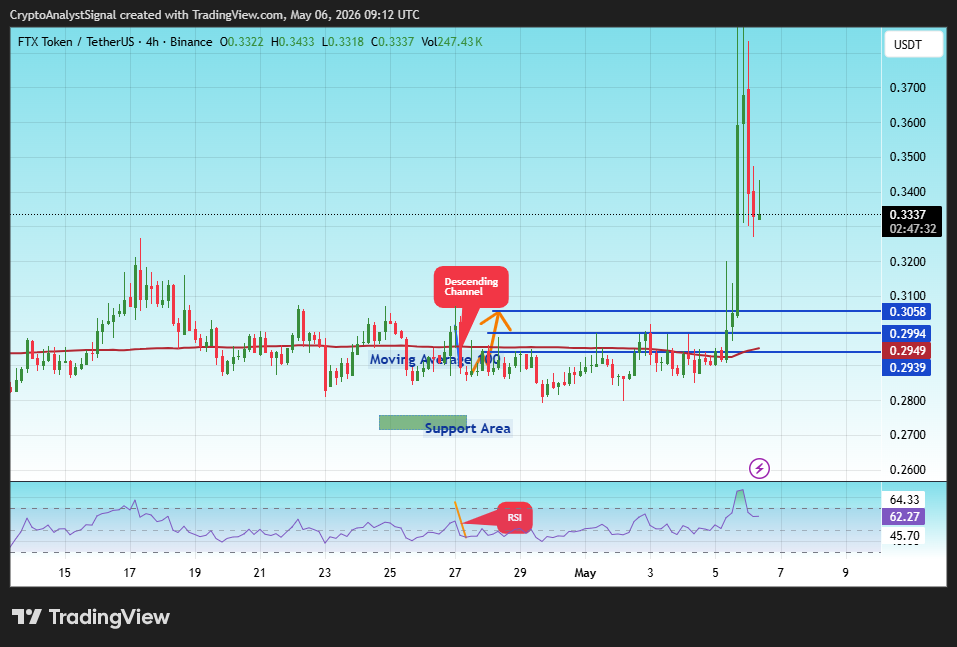Click the 0.2949 moving average price label
This screenshot has height=647, width=957.
(x=906, y=350)
